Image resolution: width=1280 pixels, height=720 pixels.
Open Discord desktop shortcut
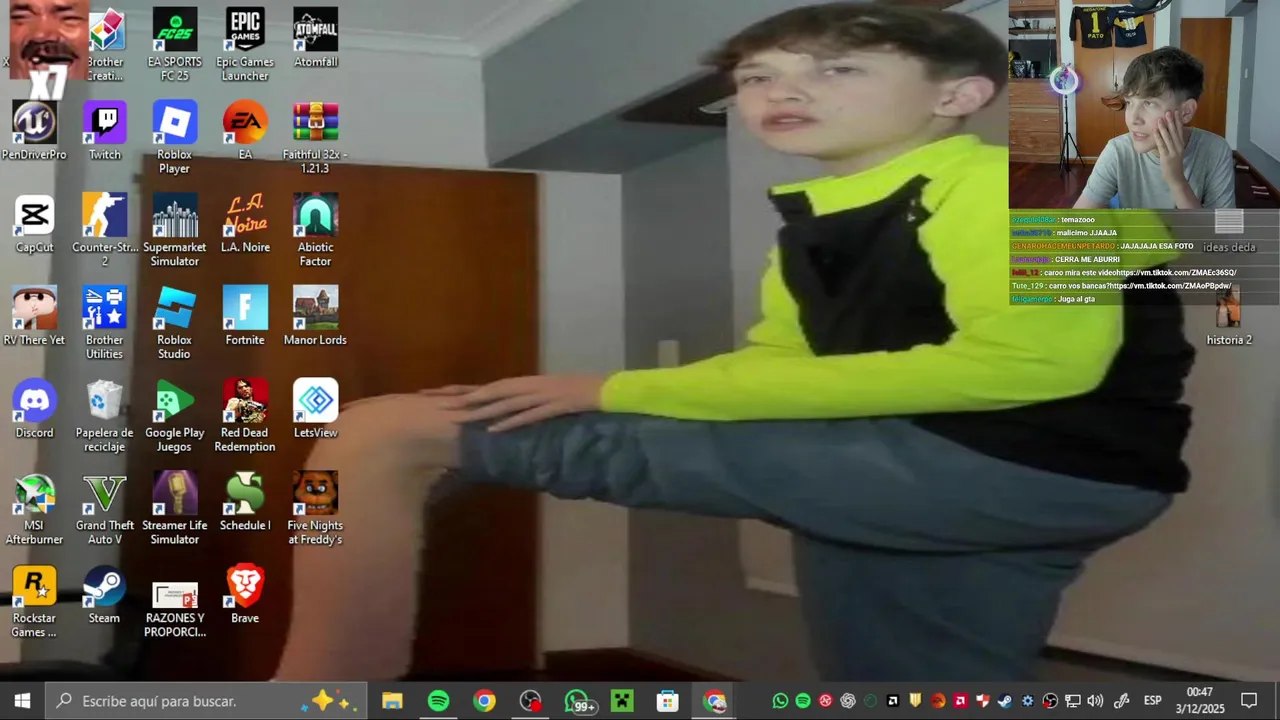pos(34,410)
